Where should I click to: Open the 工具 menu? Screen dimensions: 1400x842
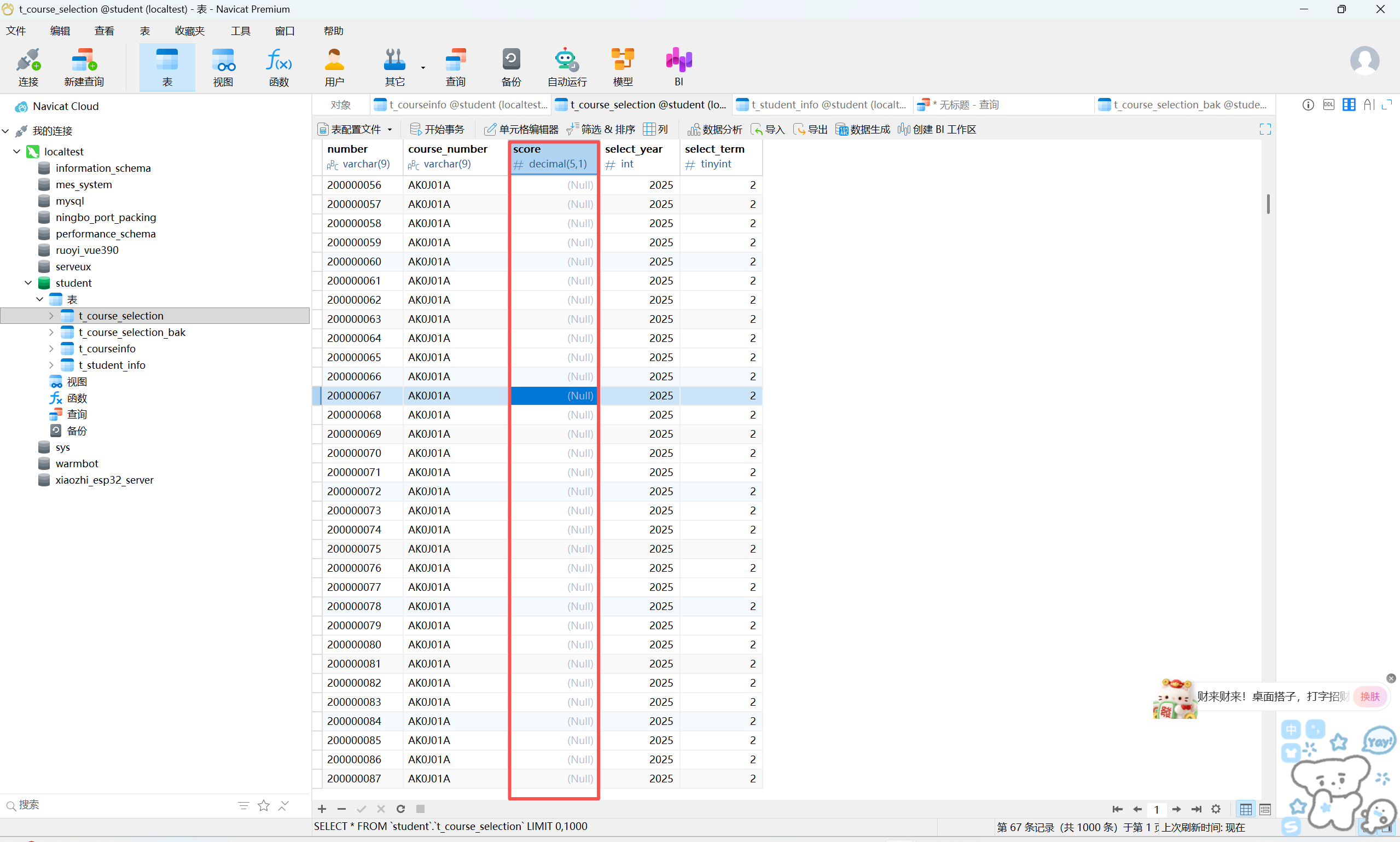pyautogui.click(x=240, y=31)
